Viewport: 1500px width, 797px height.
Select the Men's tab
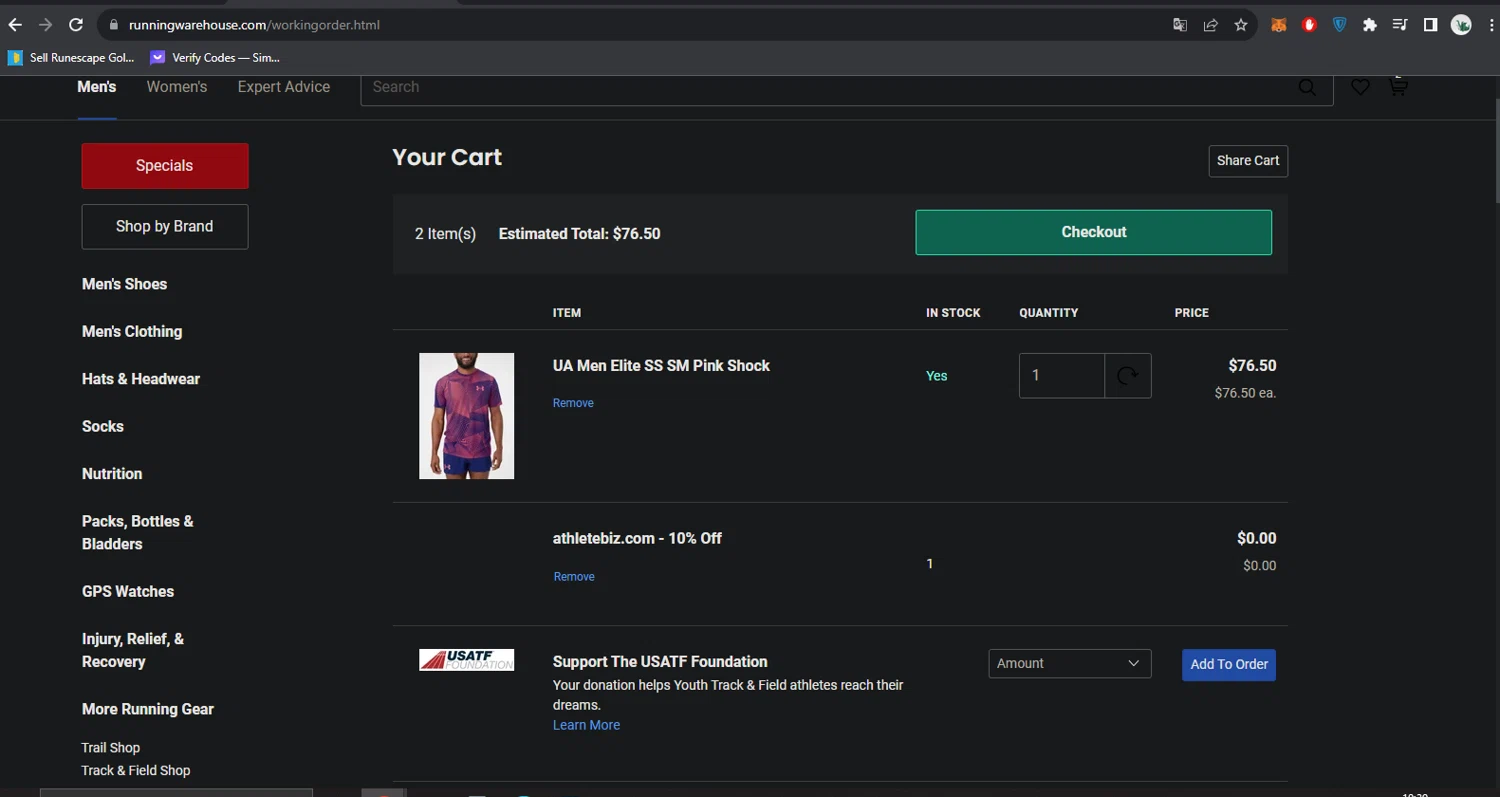point(97,87)
